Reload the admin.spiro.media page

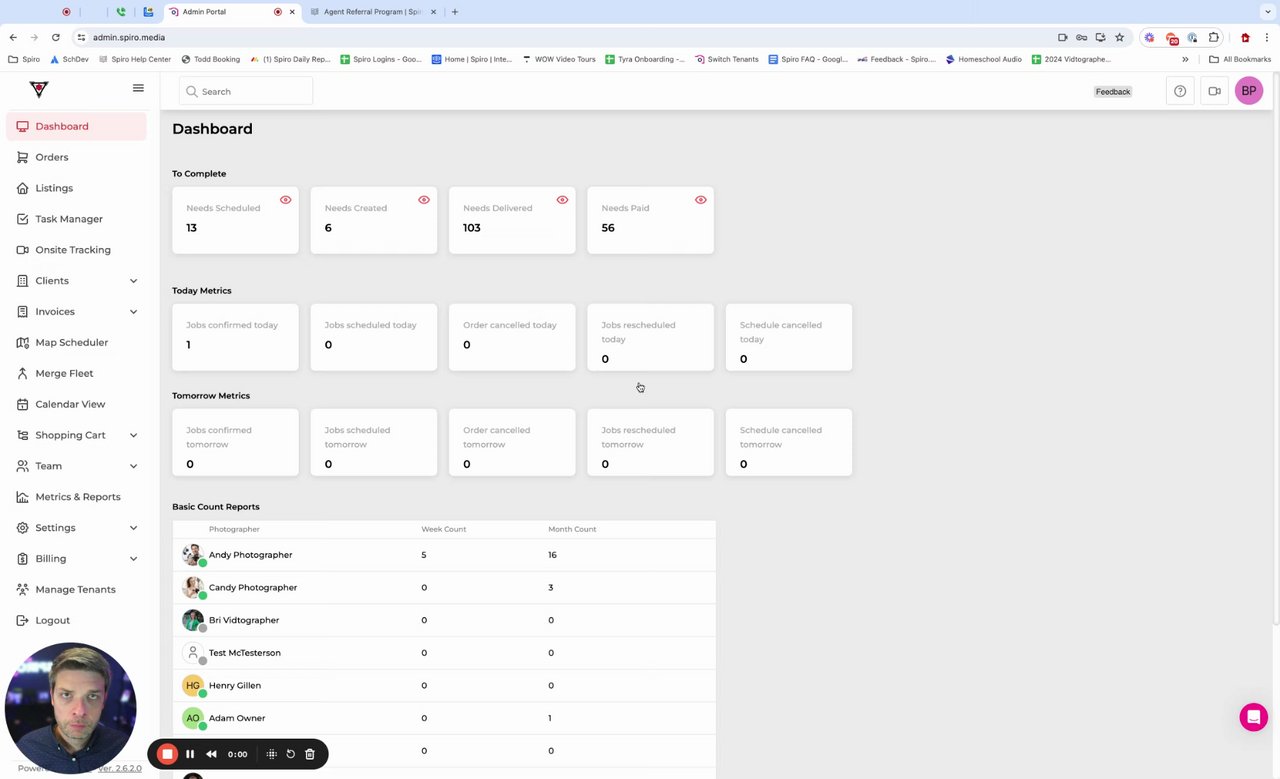(x=56, y=37)
